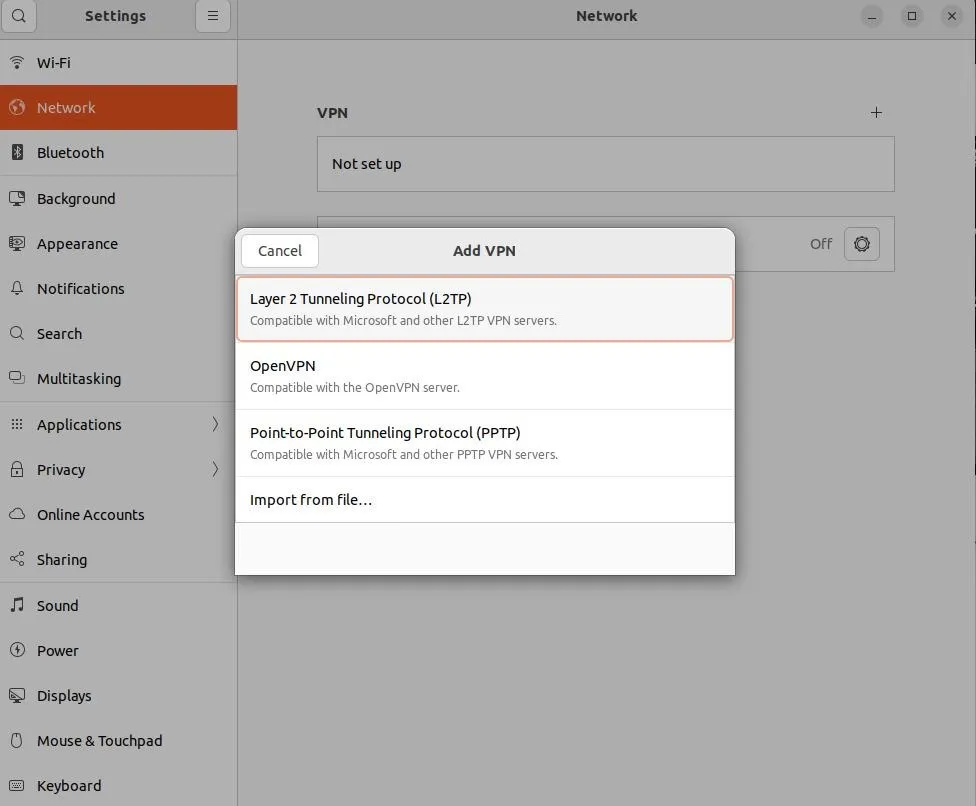Click the VPN section heading
This screenshot has height=806, width=976.
point(332,113)
